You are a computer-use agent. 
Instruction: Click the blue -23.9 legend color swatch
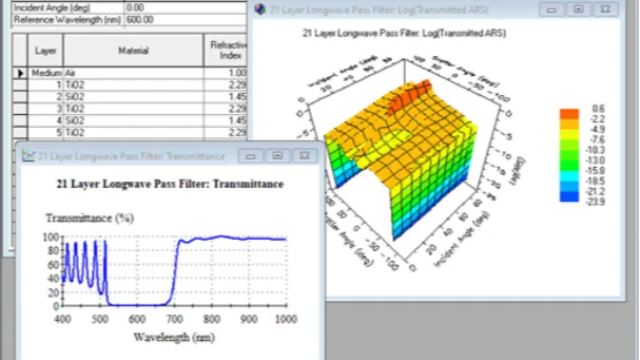point(569,197)
